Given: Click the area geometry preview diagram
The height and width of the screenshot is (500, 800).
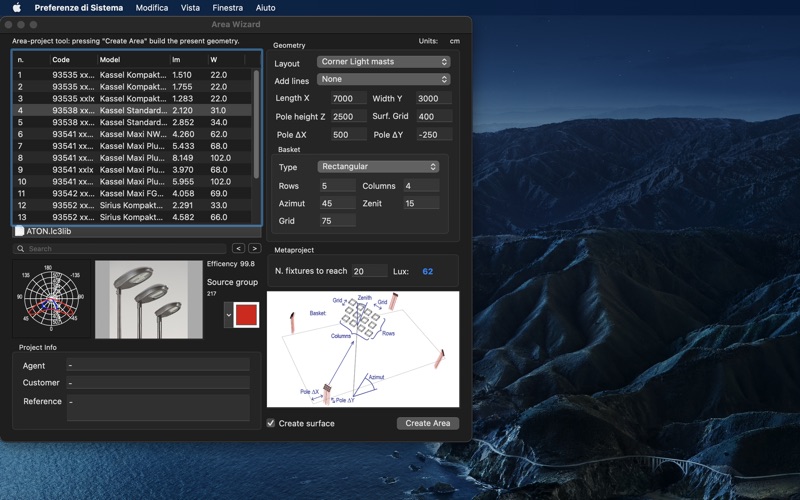Looking at the screenshot, I should [x=363, y=349].
